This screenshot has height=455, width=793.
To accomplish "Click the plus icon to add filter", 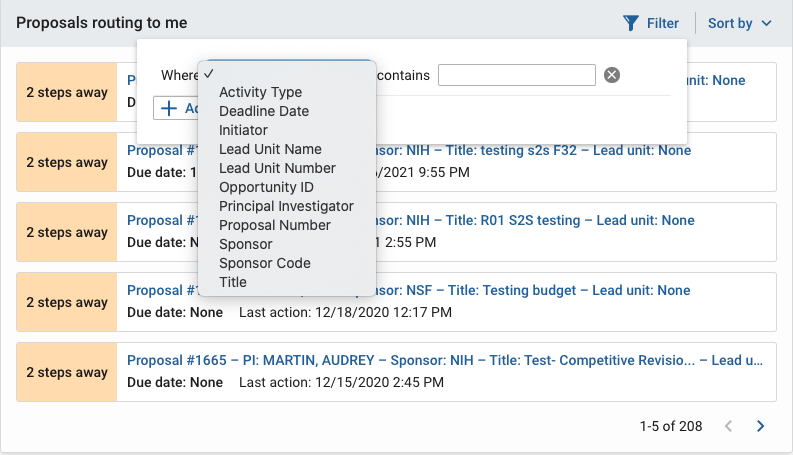I will pyautogui.click(x=168, y=108).
